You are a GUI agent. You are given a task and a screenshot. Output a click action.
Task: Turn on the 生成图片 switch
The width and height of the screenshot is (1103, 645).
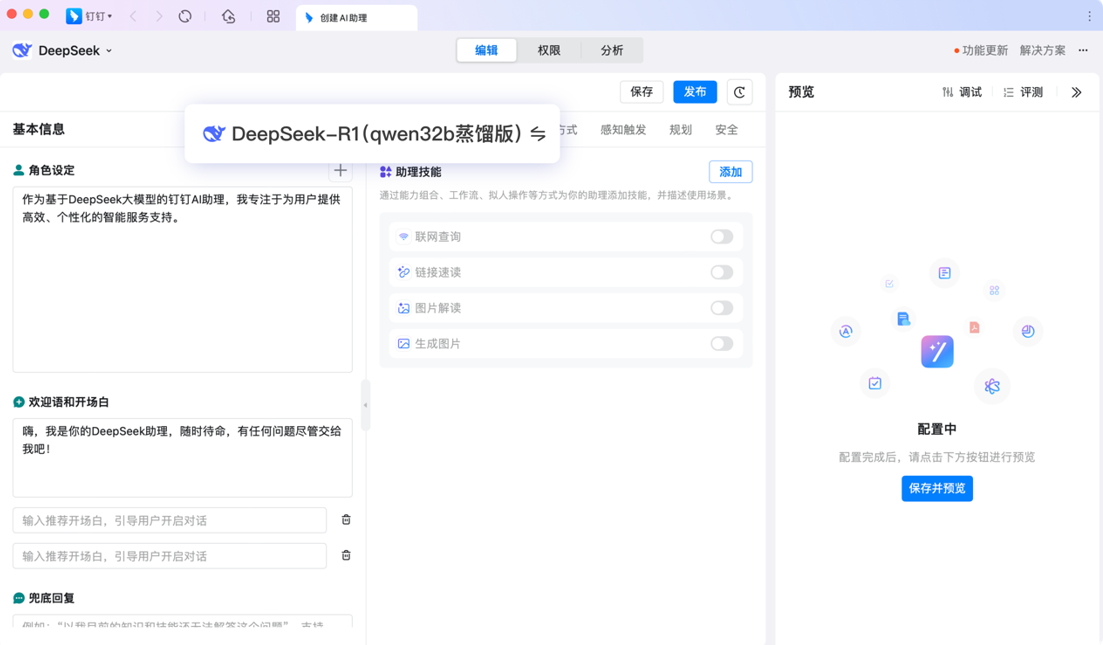(x=722, y=343)
